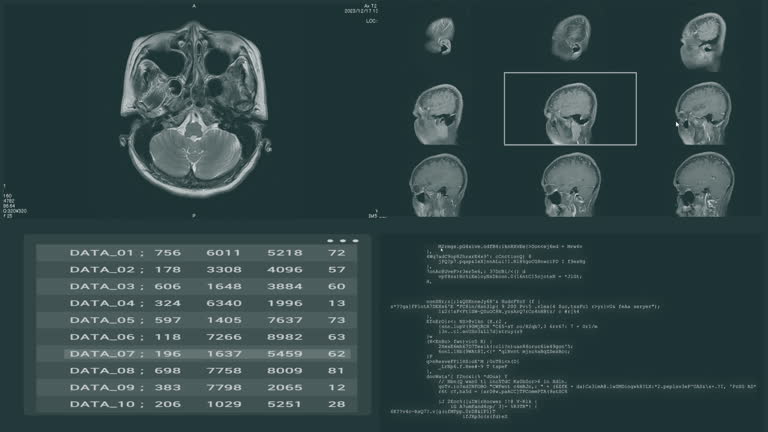Click the value 6340 in DATA_04
Viewport: 768px width, 432px height.
pos(224,303)
